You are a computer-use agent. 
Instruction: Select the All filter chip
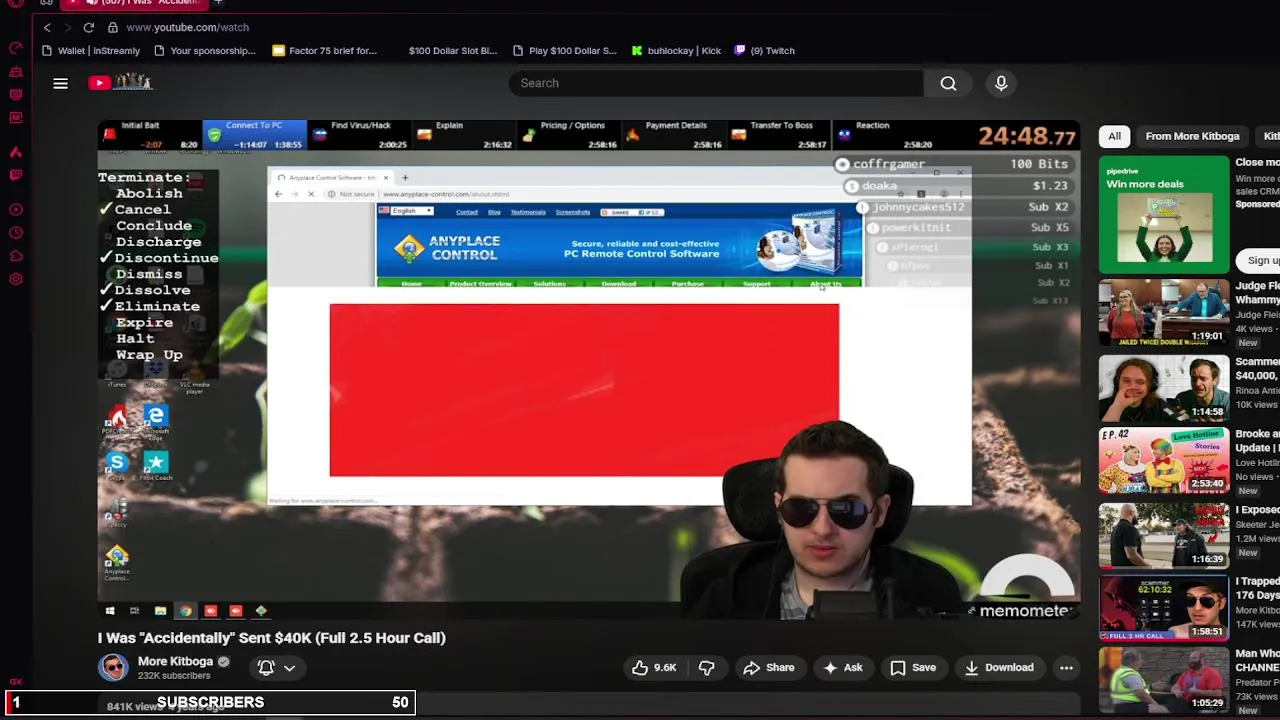1114,136
